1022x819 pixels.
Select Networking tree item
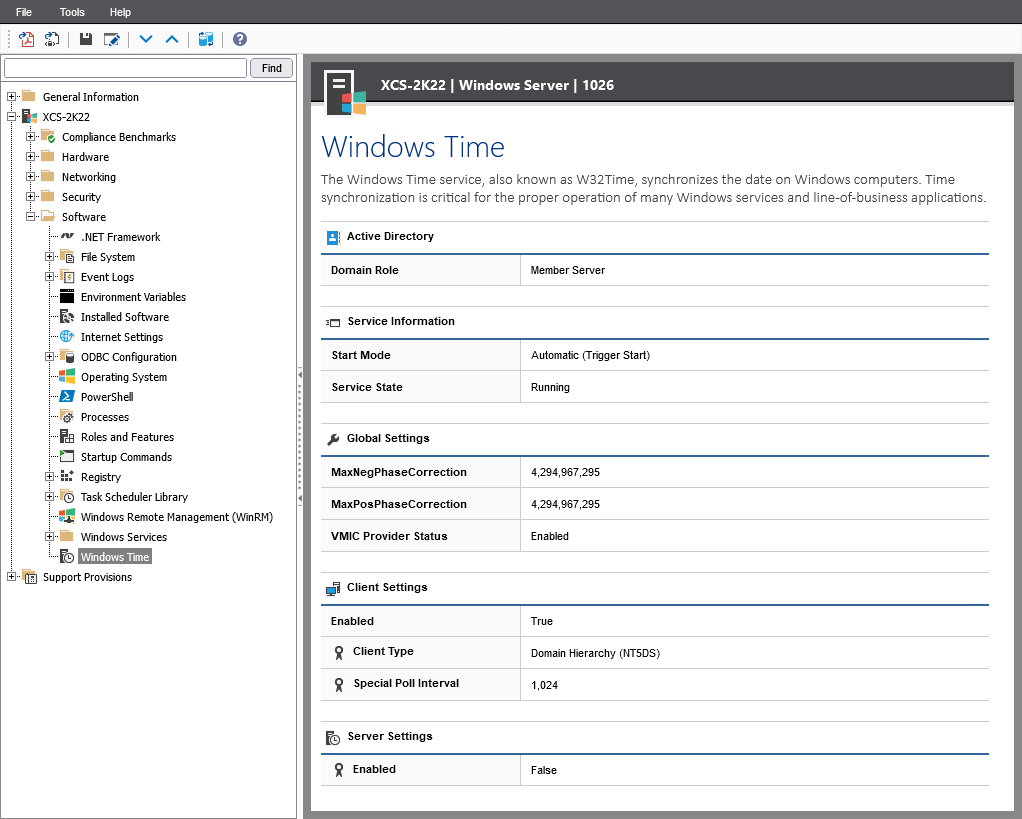89,177
